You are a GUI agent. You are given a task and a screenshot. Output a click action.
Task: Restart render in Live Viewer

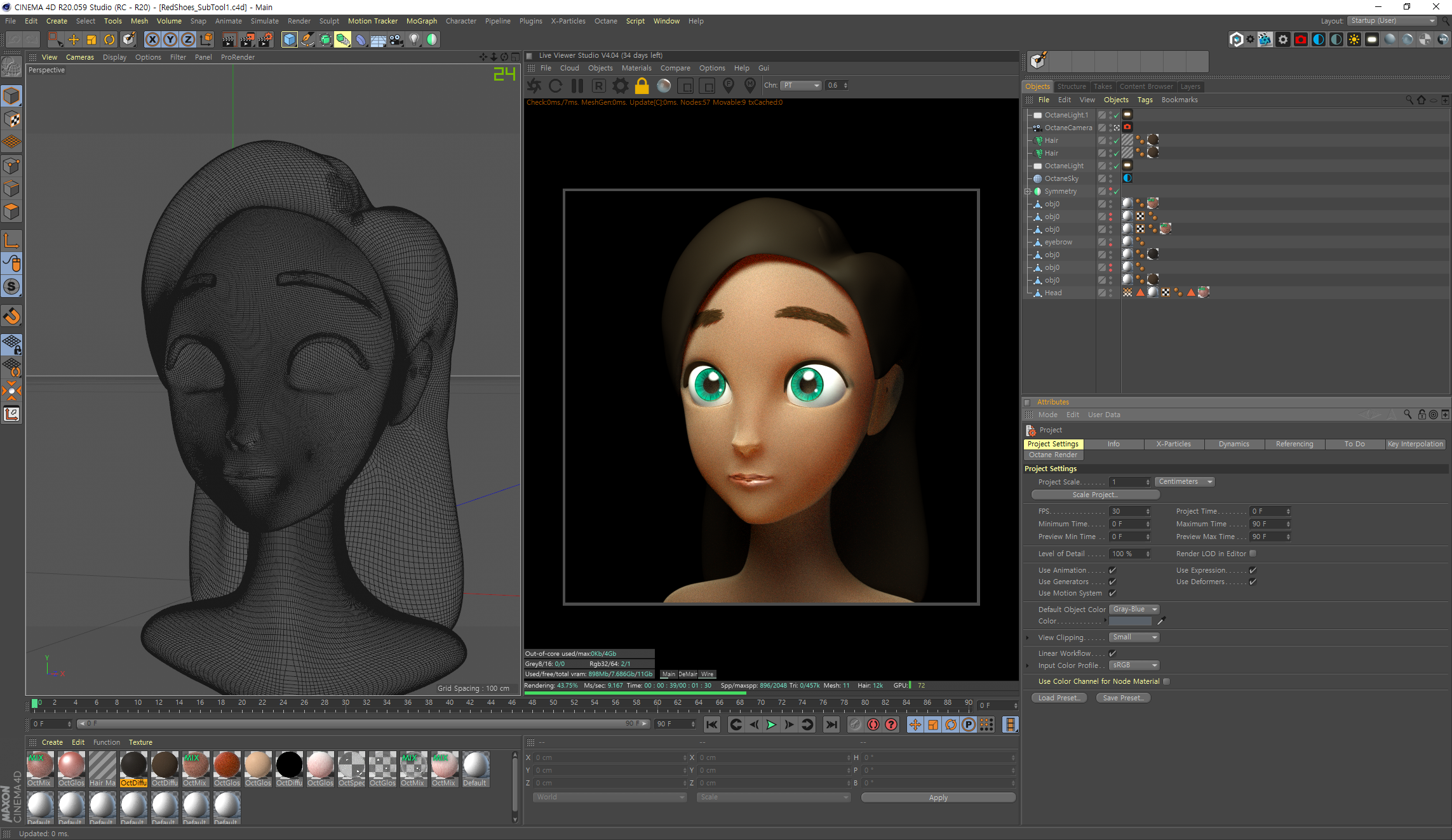point(556,86)
